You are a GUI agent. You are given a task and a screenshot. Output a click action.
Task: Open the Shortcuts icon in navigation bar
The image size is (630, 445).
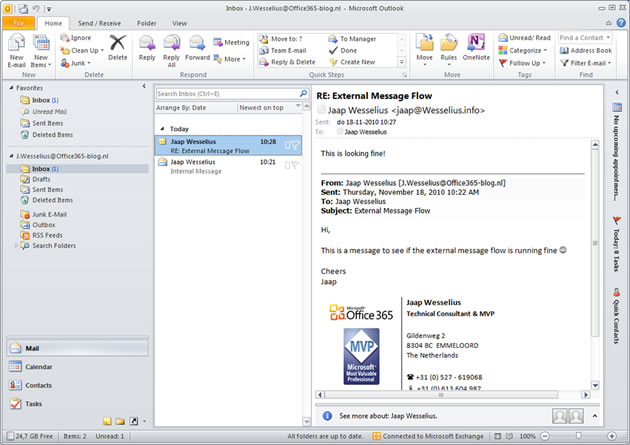[x=133, y=421]
